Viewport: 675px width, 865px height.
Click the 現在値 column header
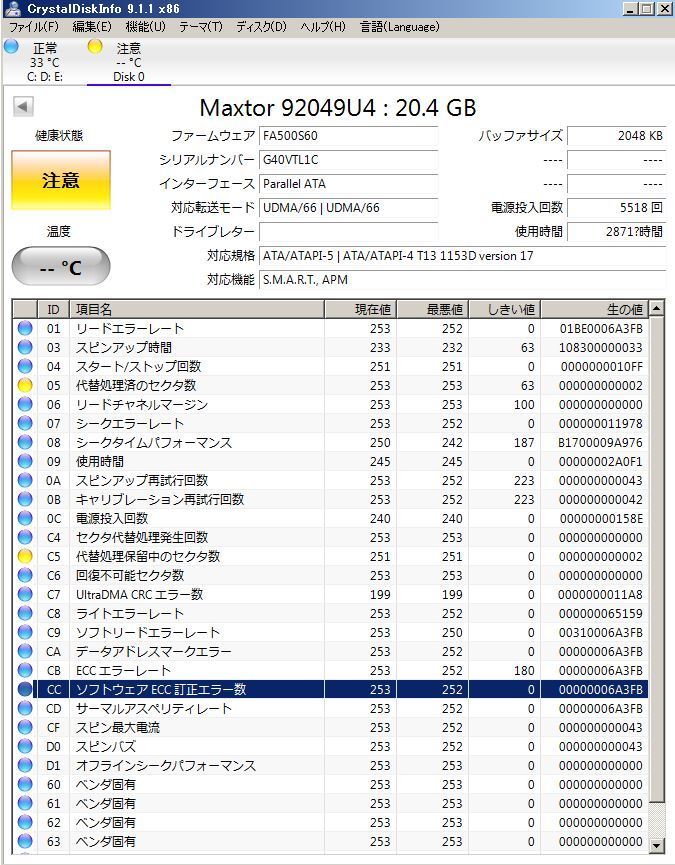pos(361,309)
